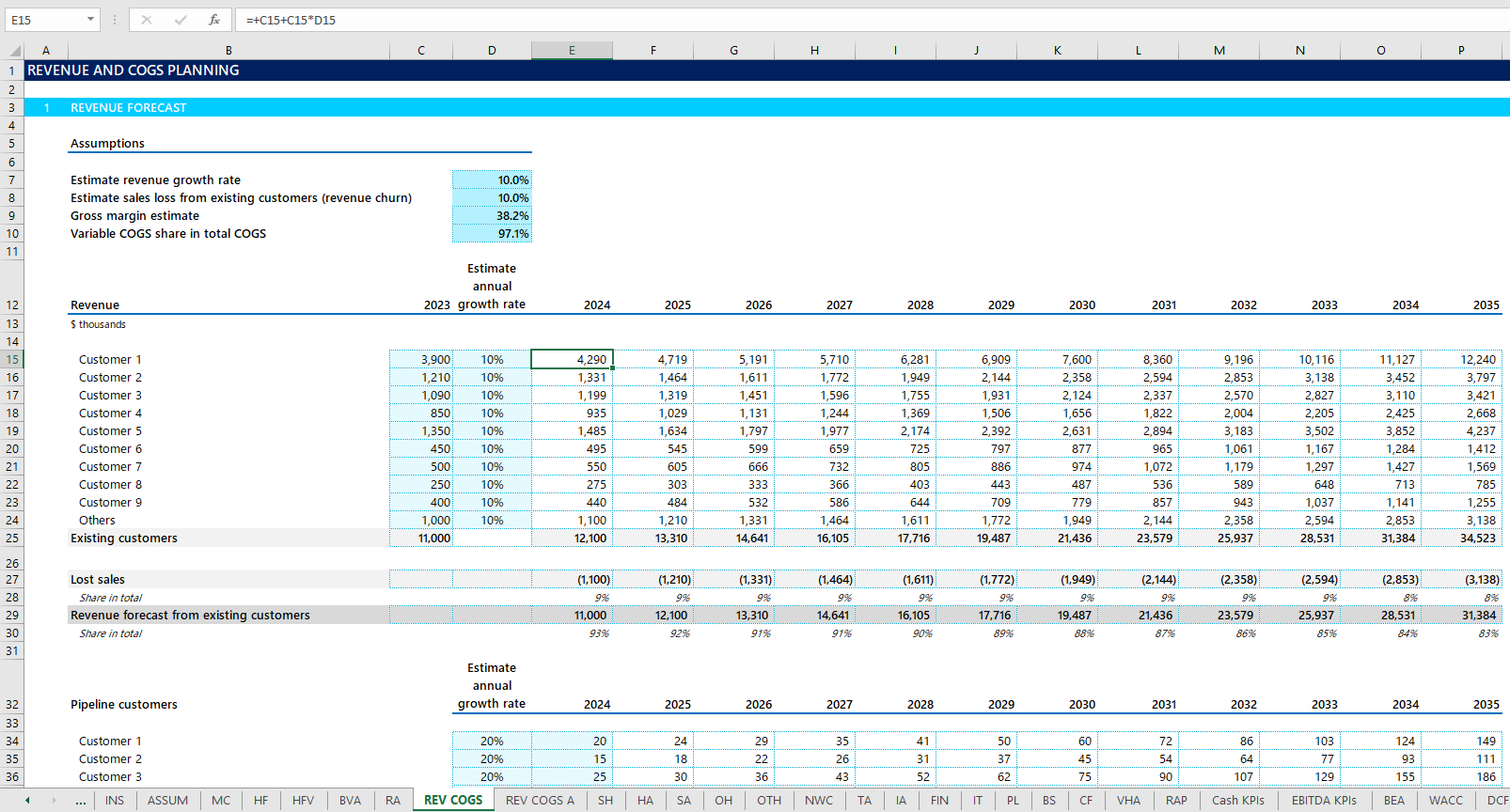Go to the Cash KPIs sheet tab
Screen dimensions: 1510x812
coord(1237,801)
